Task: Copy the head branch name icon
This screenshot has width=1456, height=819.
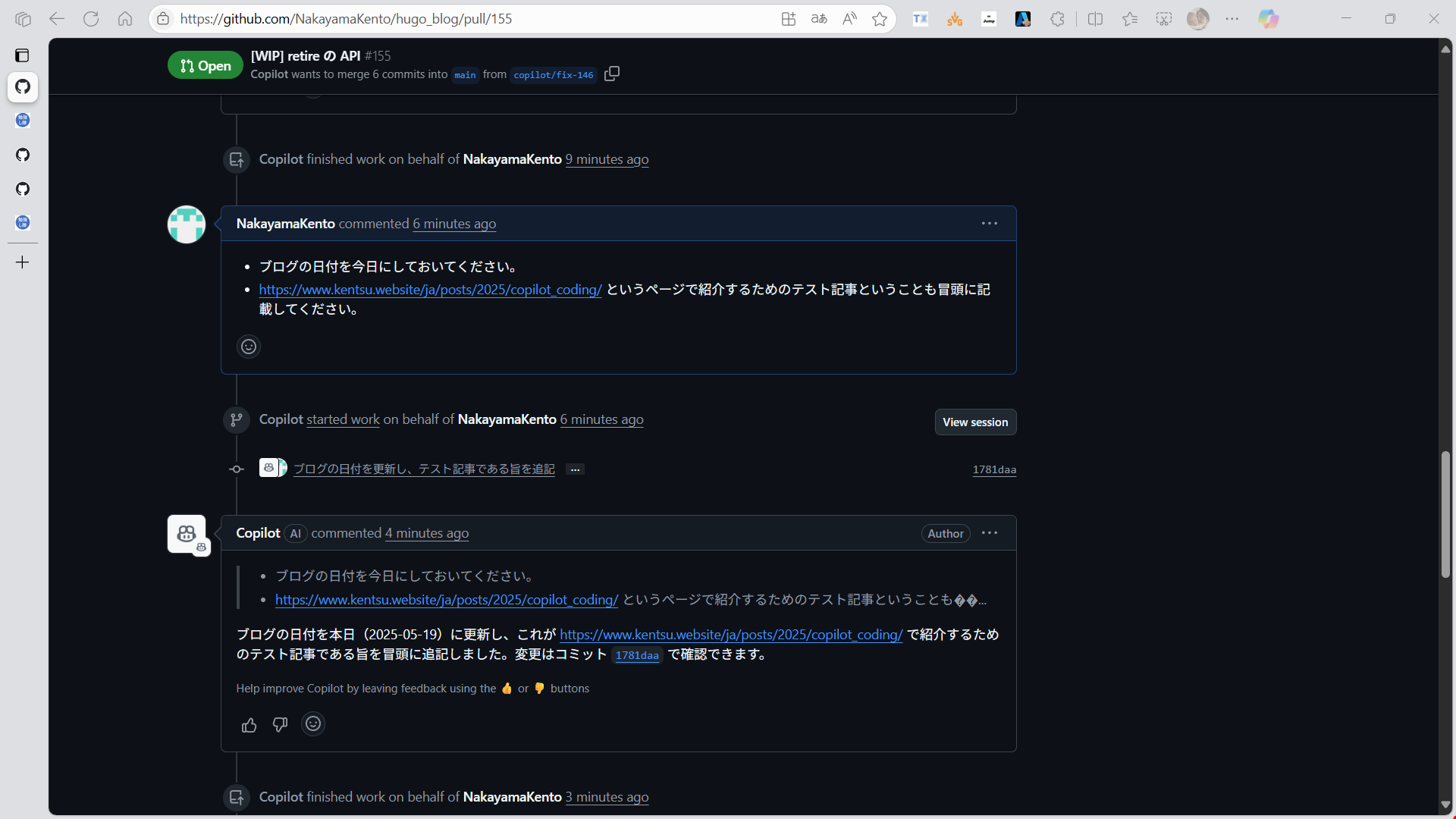Action: tap(612, 74)
